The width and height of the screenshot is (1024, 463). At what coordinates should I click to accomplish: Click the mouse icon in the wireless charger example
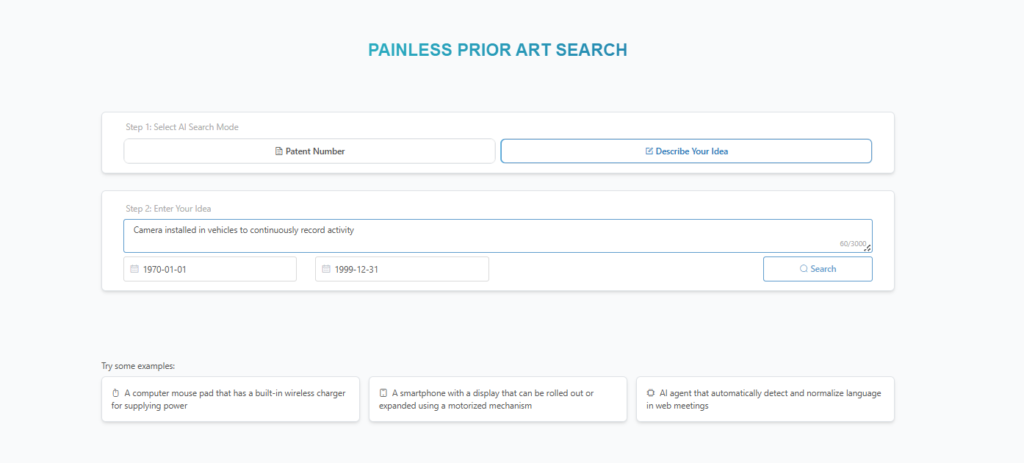[x=116, y=393]
